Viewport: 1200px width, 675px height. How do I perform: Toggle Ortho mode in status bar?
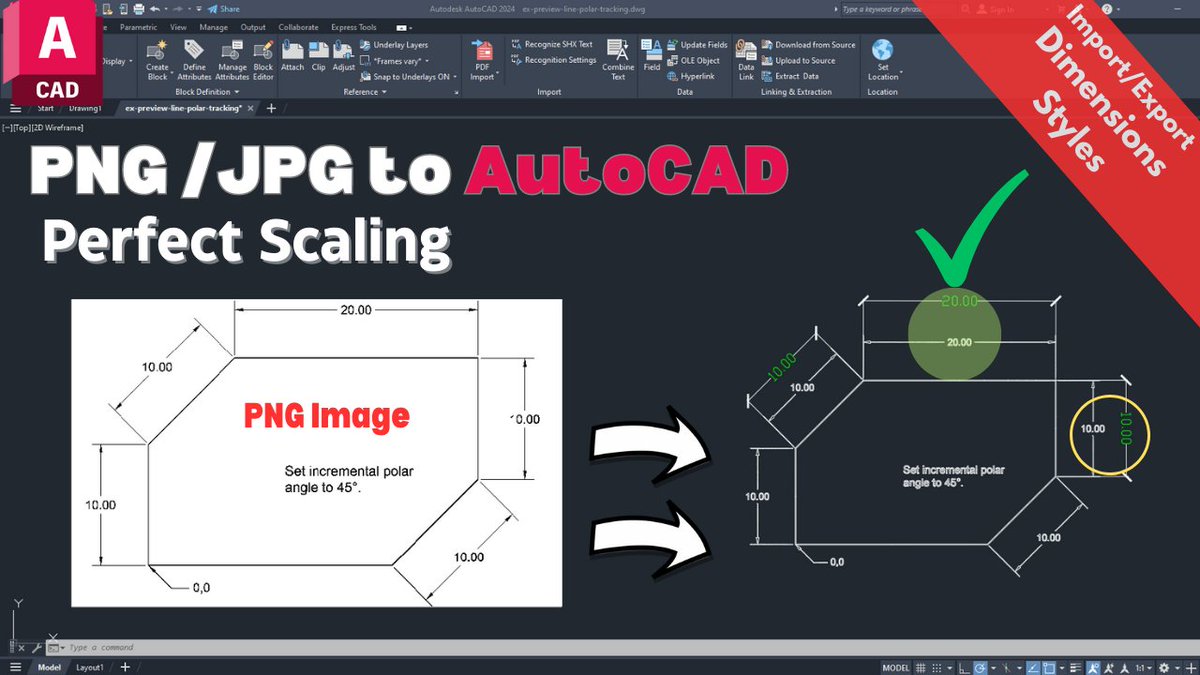[964, 667]
